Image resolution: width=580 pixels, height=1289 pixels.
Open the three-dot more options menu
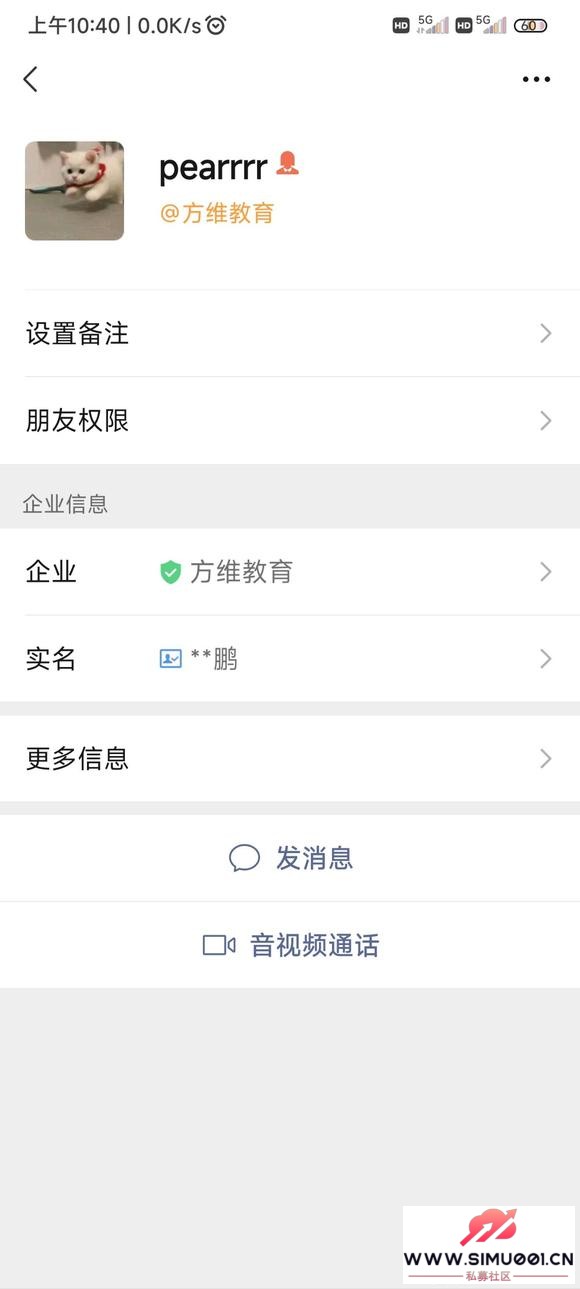[x=537, y=80]
